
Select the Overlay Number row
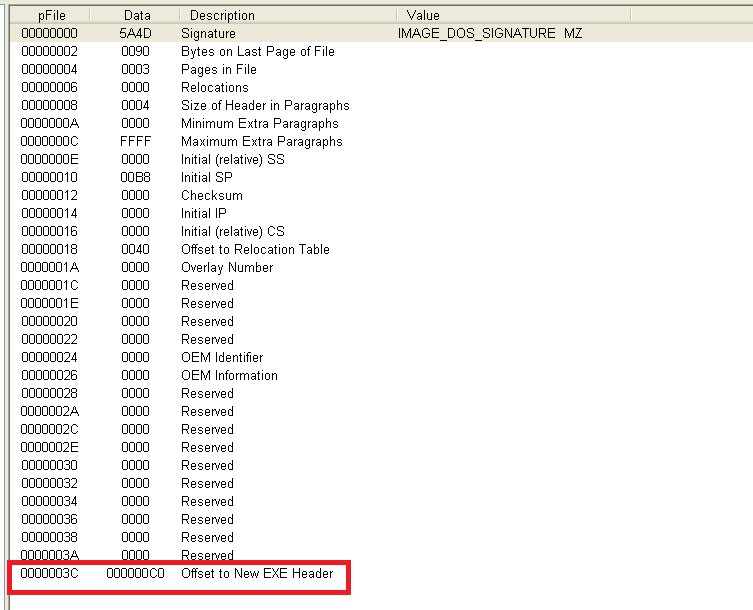point(227,268)
